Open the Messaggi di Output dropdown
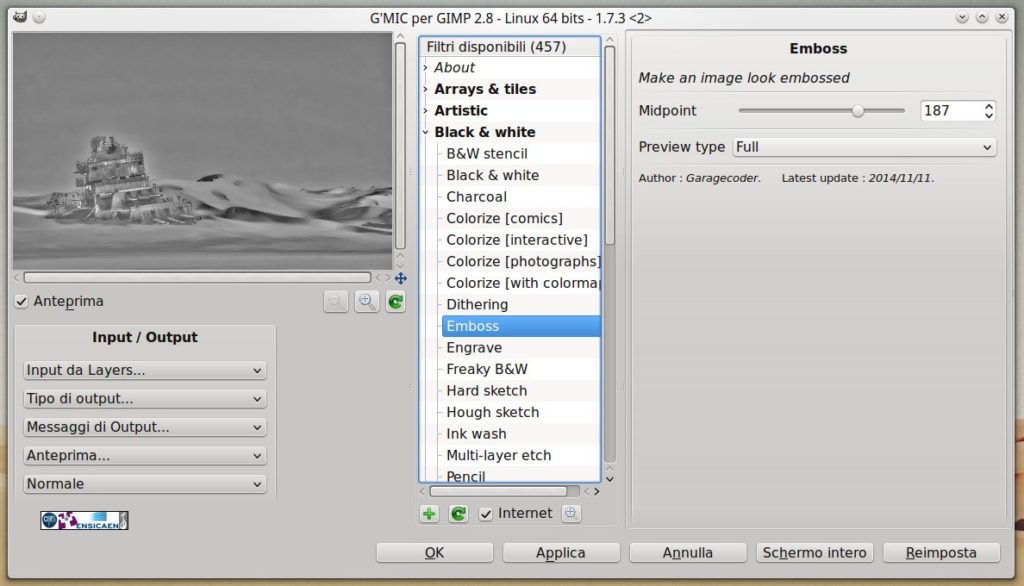The height and width of the screenshot is (586, 1024). (144, 427)
